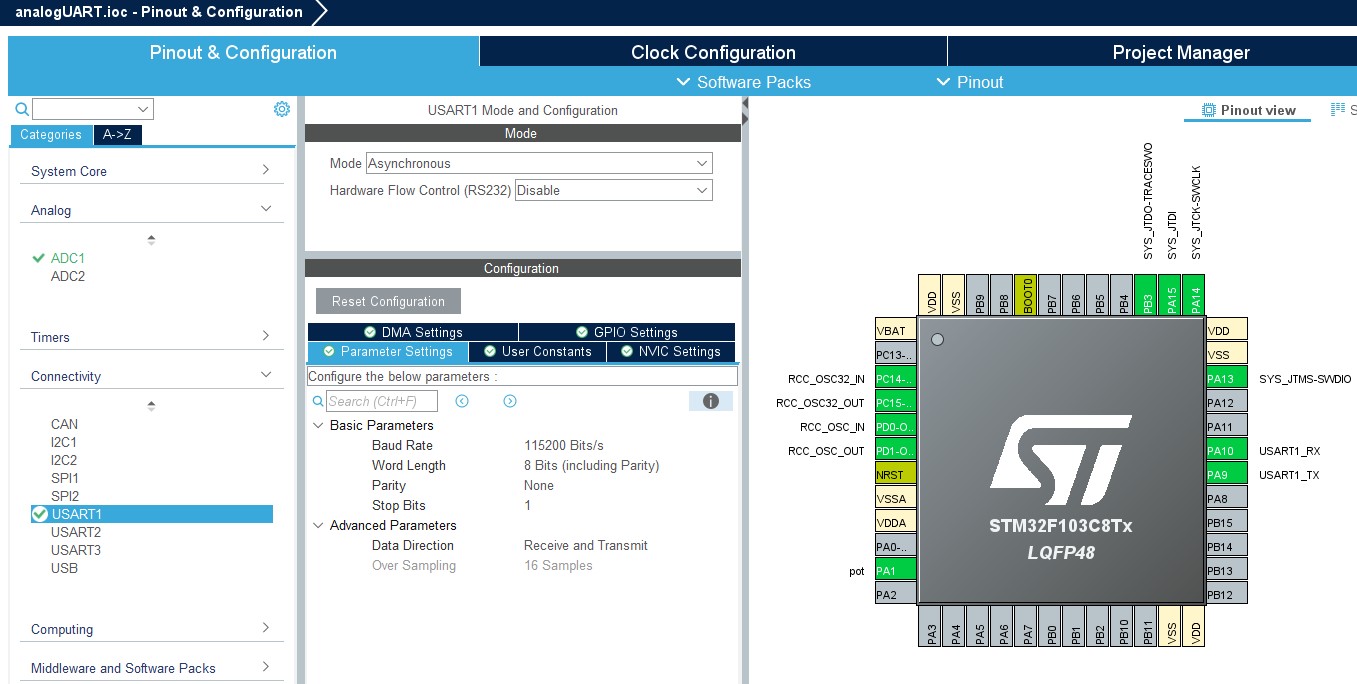Select the PA13 SWDIO pin on the chip
Image resolution: width=1357 pixels, height=684 pixels.
tap(1227, 378)
